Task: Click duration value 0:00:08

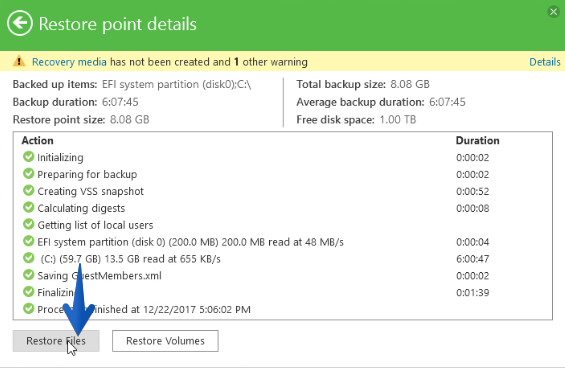Action: pos(472,208)
